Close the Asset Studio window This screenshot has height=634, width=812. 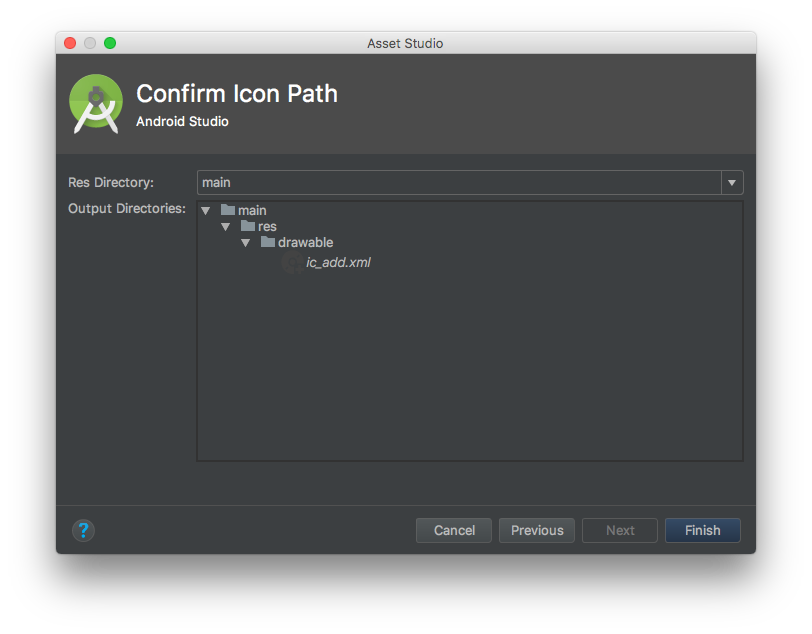tap(70, 43)
